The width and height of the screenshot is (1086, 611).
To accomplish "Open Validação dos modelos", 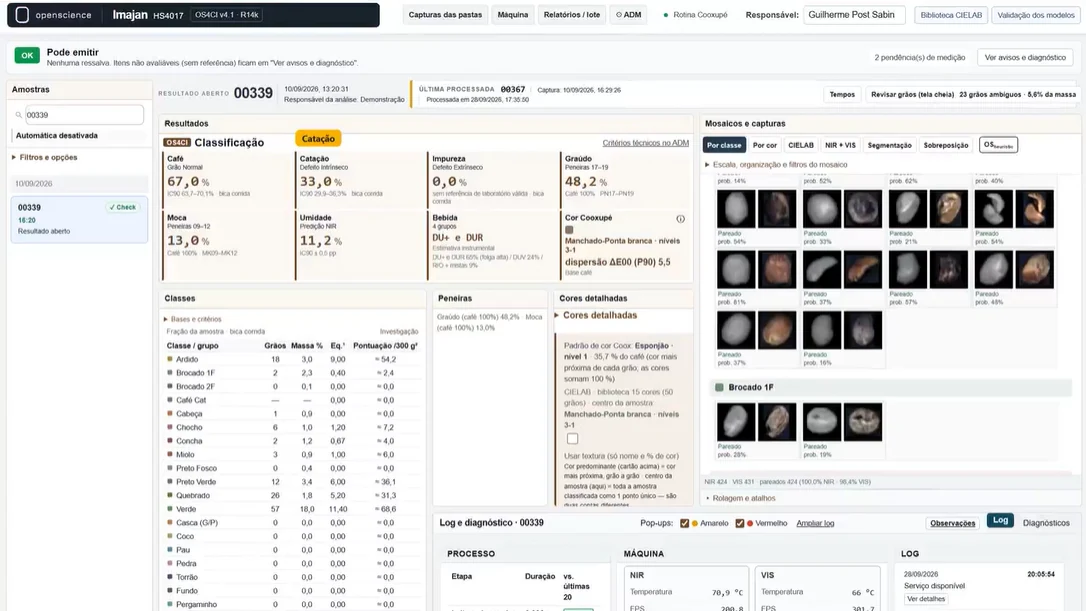I will pyautogui.click(x=1036, y=15).
